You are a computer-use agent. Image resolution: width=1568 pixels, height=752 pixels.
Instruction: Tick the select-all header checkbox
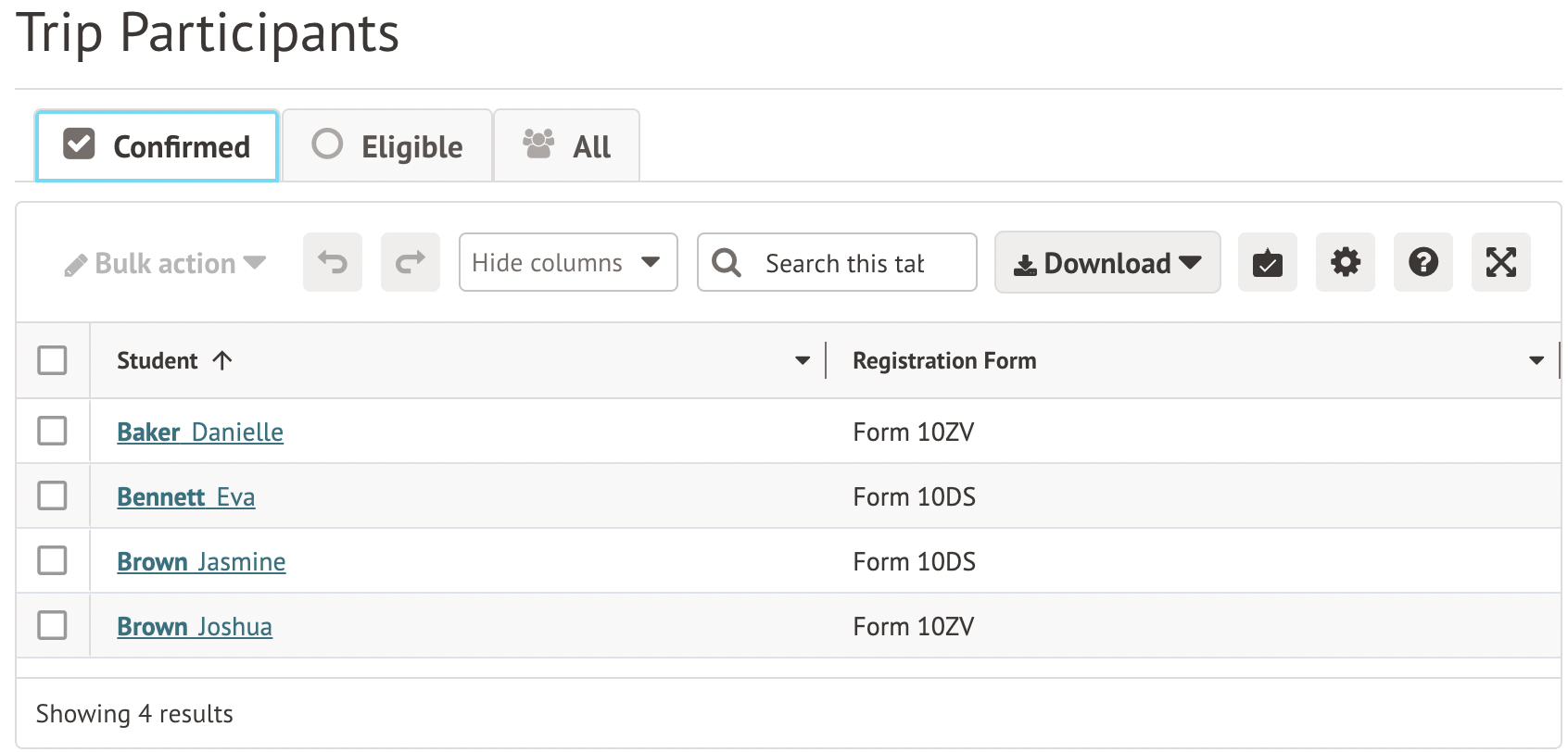tap(52, 360)
